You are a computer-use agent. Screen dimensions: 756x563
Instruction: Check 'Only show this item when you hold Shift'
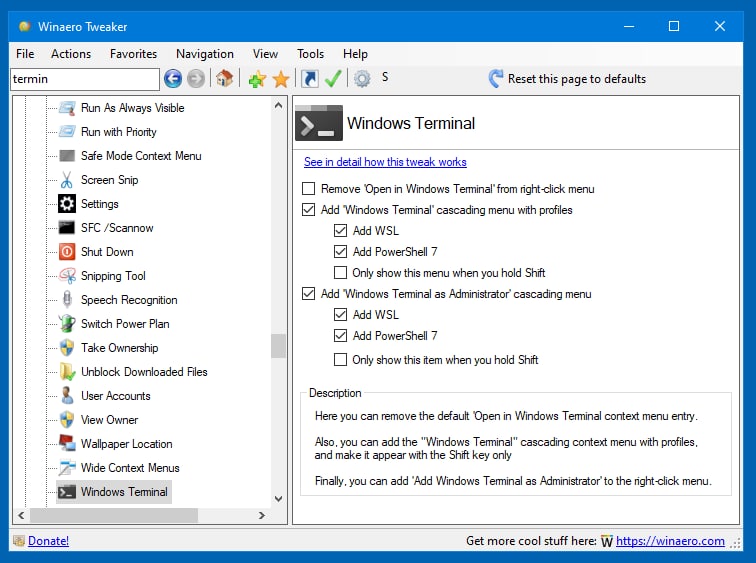click(x=340, y=360)
